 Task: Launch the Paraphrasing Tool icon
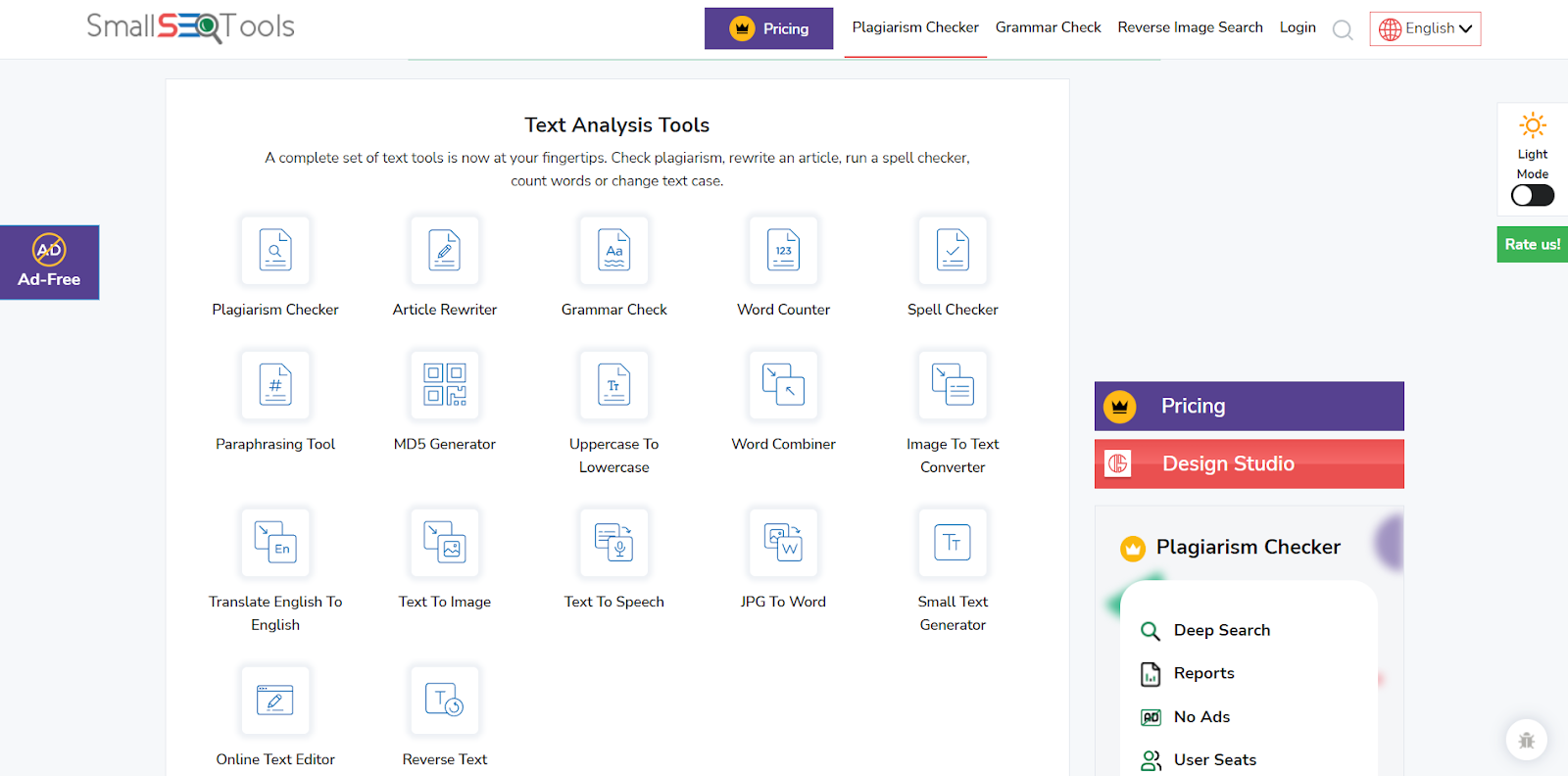pos(275,385)
